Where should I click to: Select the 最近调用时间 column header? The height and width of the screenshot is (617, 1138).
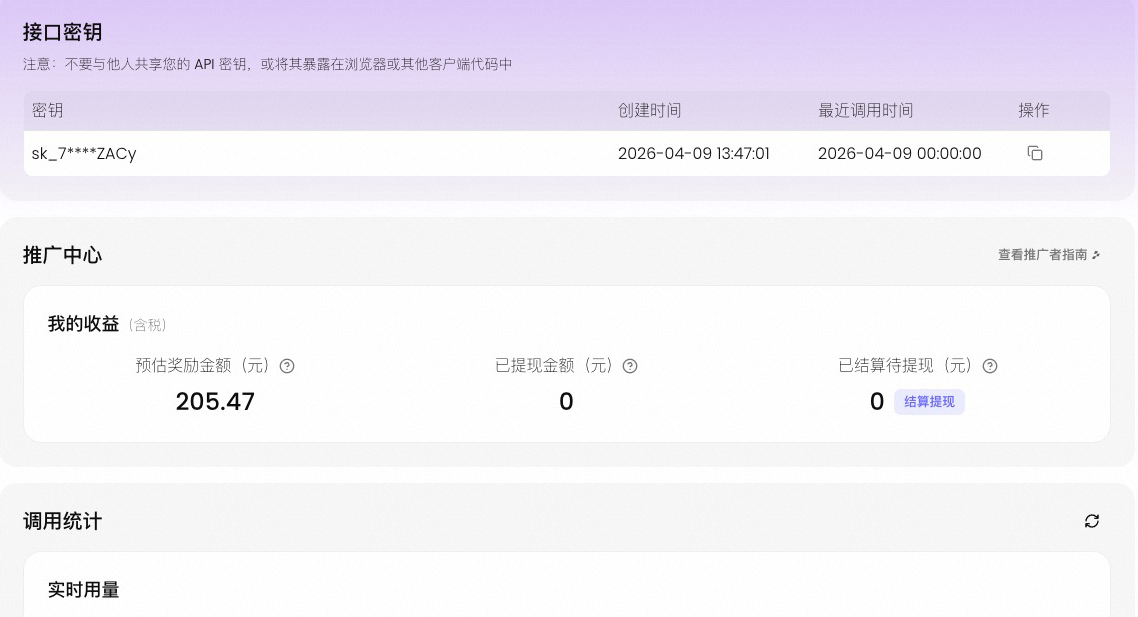pos(865,111)
